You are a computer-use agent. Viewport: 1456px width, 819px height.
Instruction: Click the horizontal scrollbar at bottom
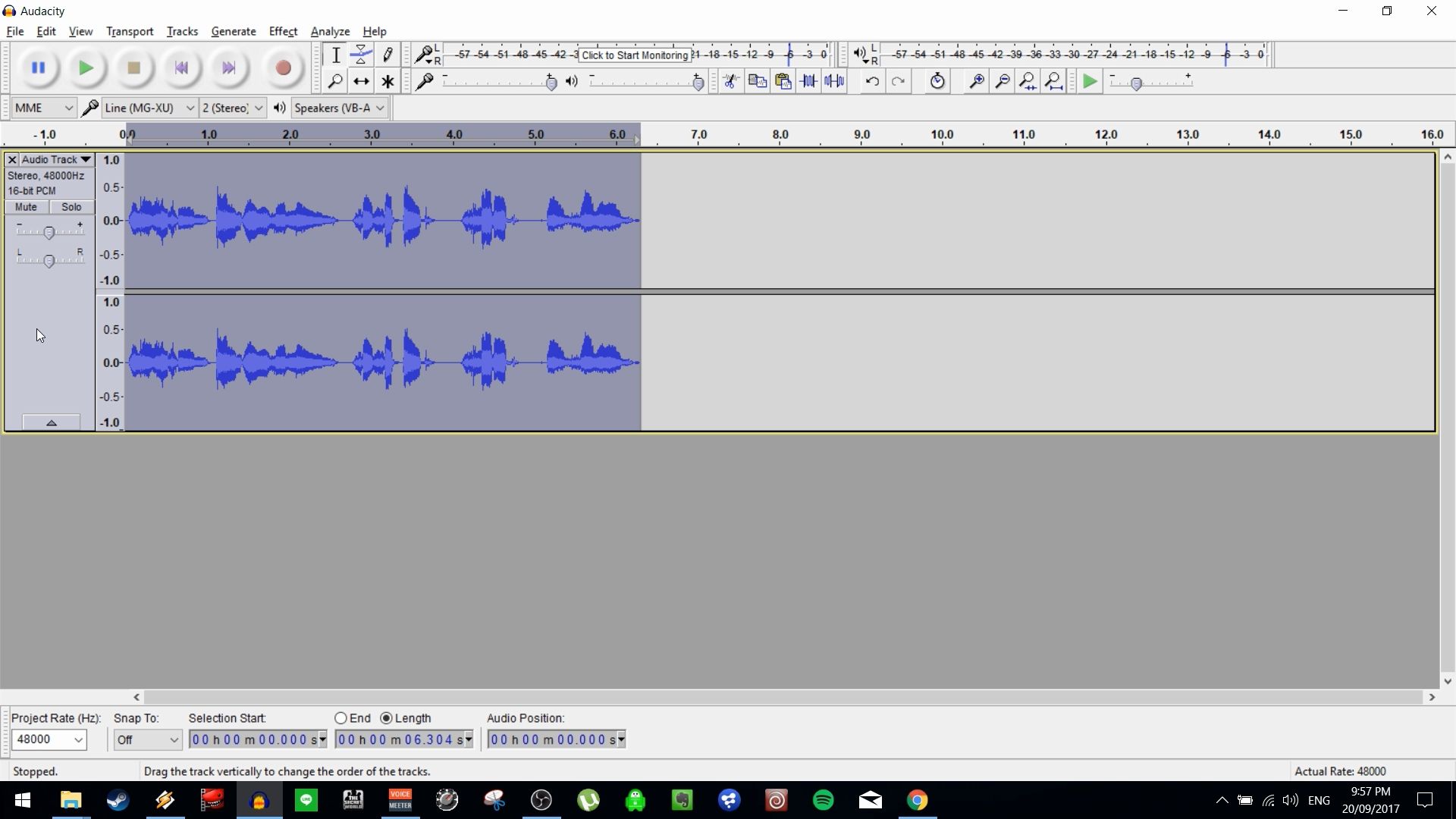784,697
